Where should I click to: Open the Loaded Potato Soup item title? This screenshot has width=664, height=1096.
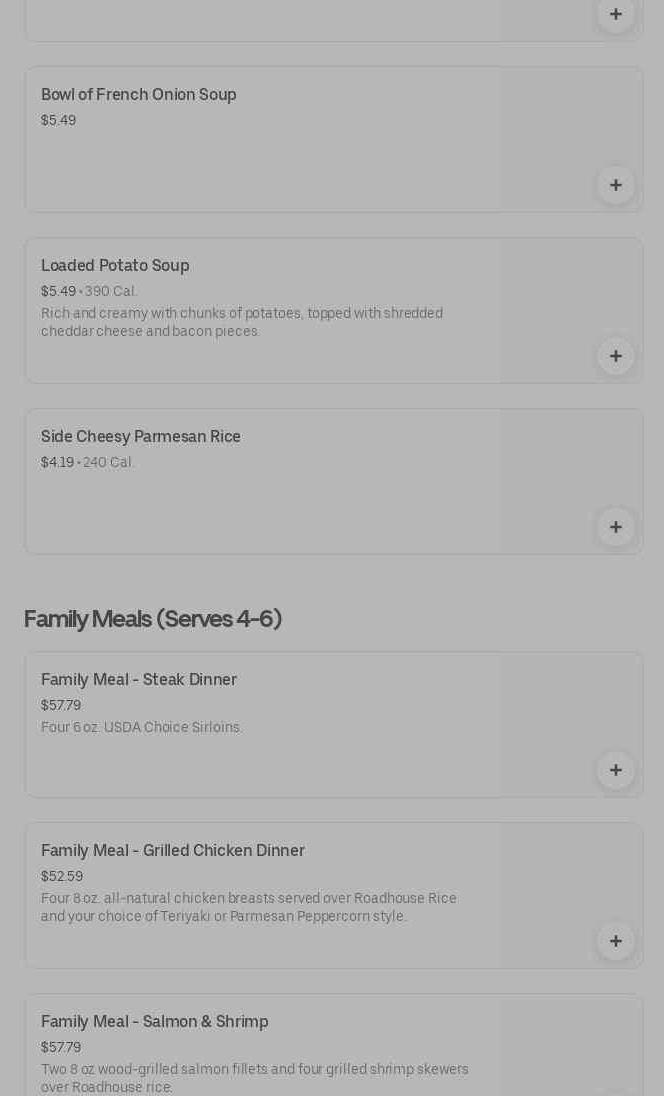coord(115,266)
